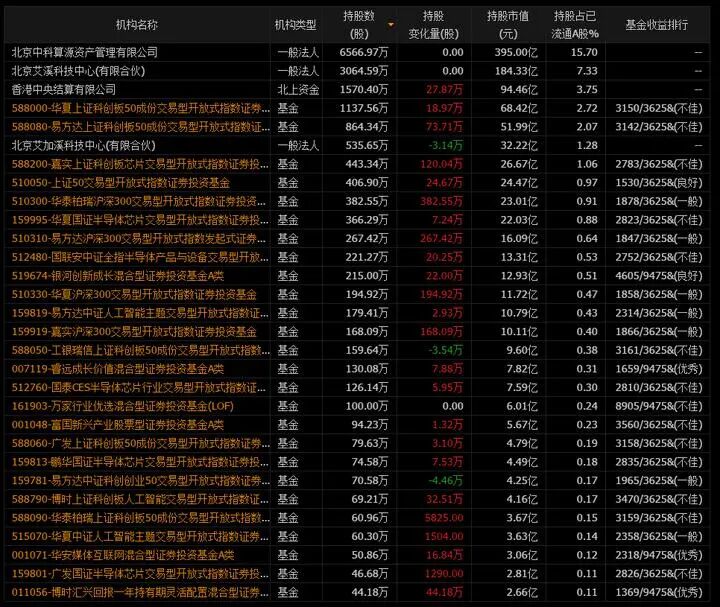This screenshot has width=720, height=607.
Task: Open fund link 588000-华夏上证科创板50成份
Action: tap(141, 108)
